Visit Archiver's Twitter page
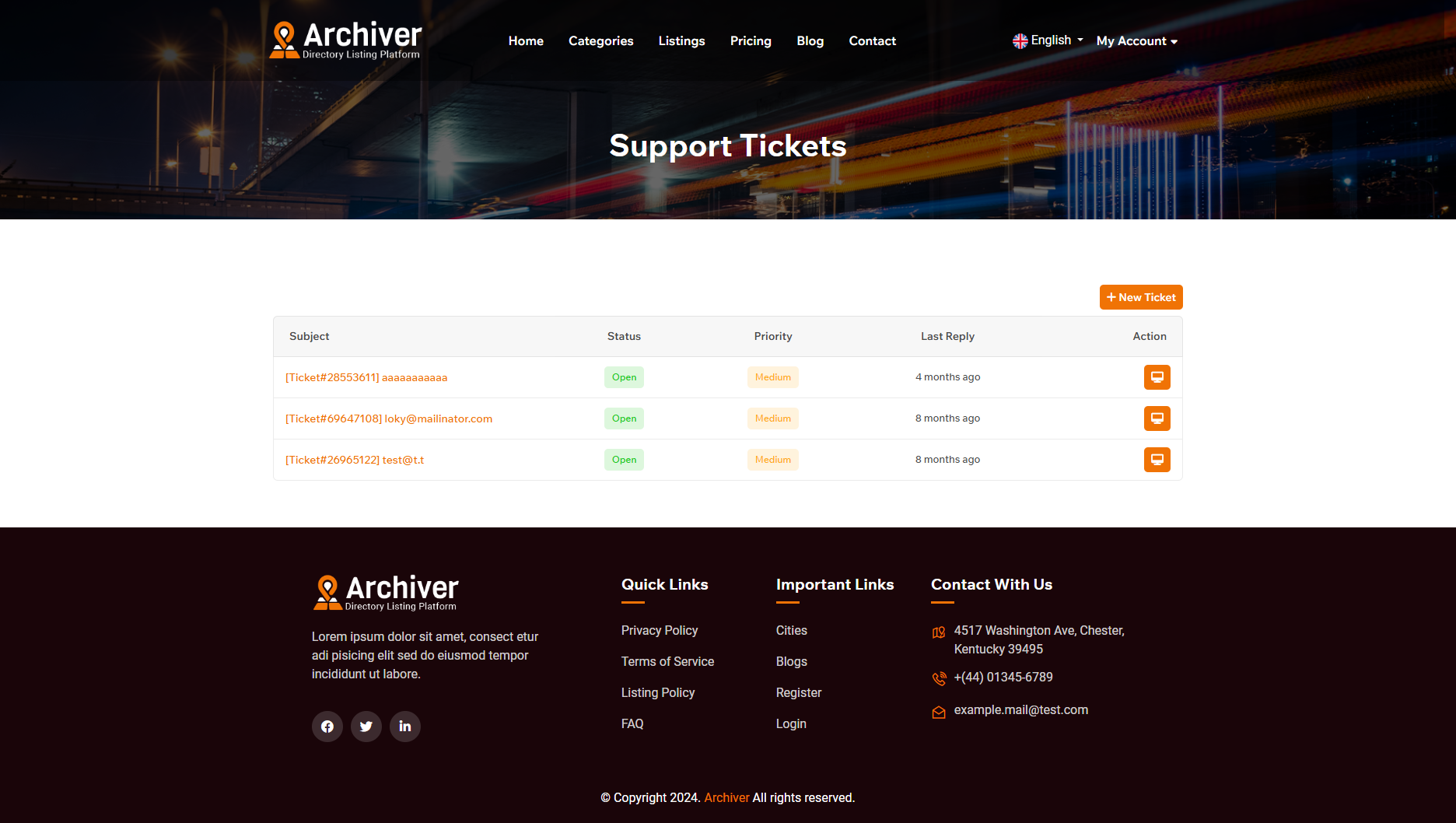The image size is (1456, 823). pyautogui.click(x=366, y=726)
